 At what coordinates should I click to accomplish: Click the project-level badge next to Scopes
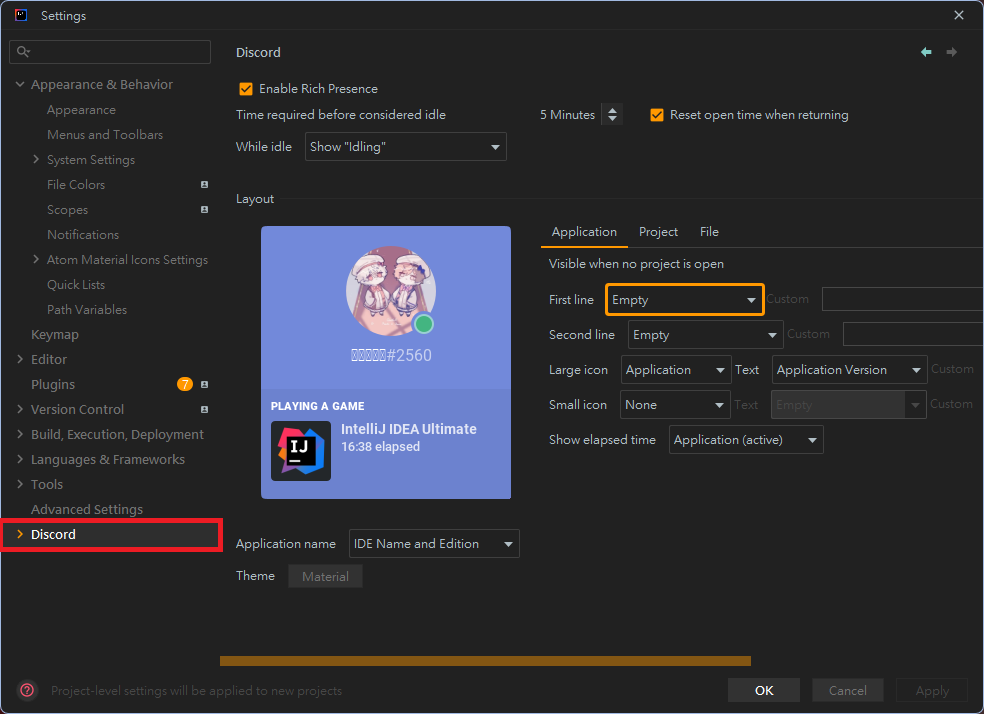point(204,209)
